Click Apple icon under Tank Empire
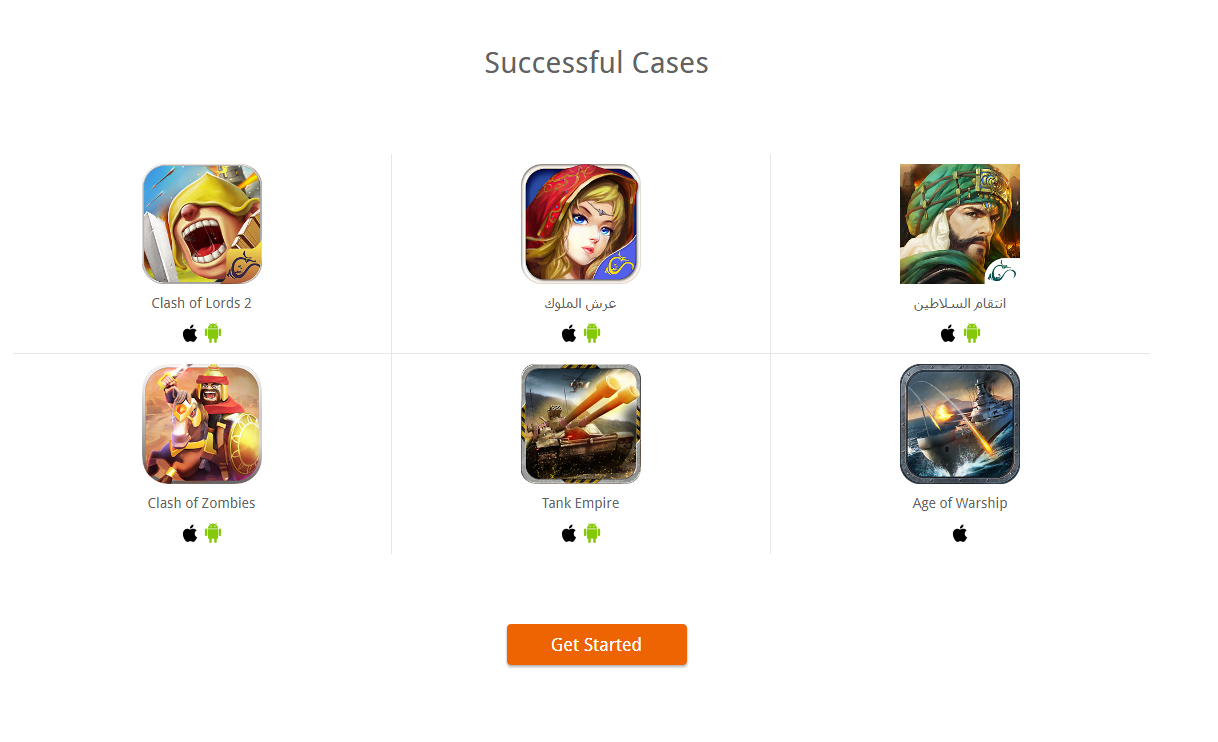The width and height of the screenshot is (1218, 742). [x=569, y=533]
